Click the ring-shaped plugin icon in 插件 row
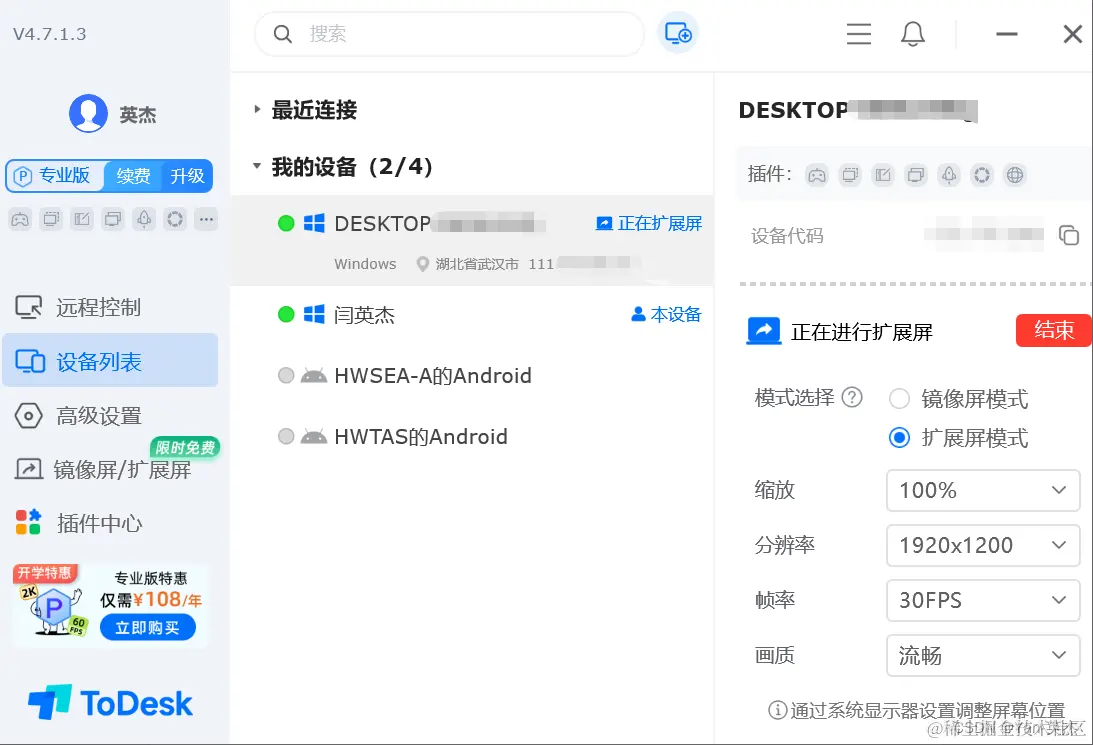The image size is (1093, 745). [981, 175]
